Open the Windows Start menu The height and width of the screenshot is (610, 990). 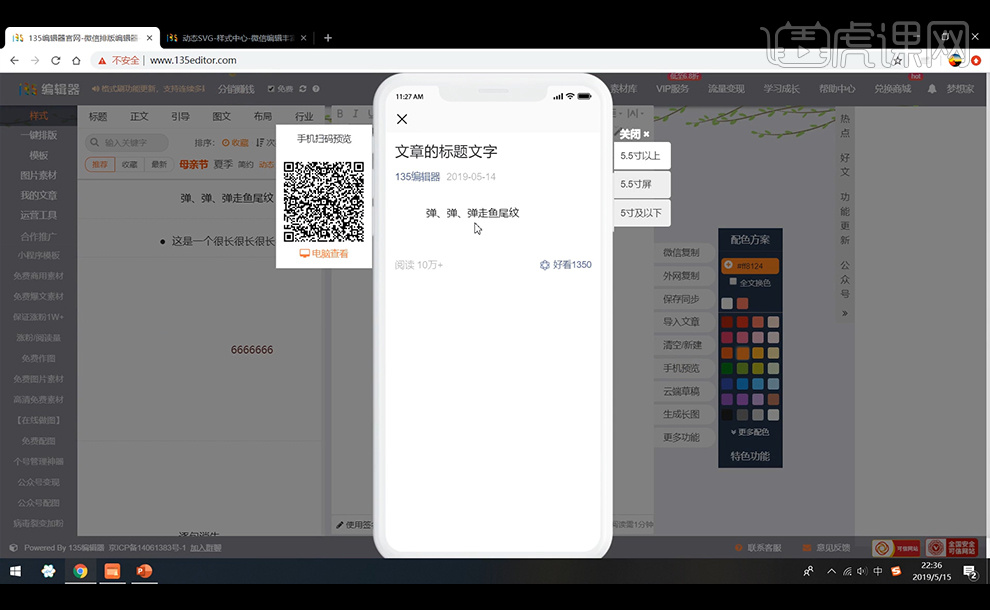(16, 571)
